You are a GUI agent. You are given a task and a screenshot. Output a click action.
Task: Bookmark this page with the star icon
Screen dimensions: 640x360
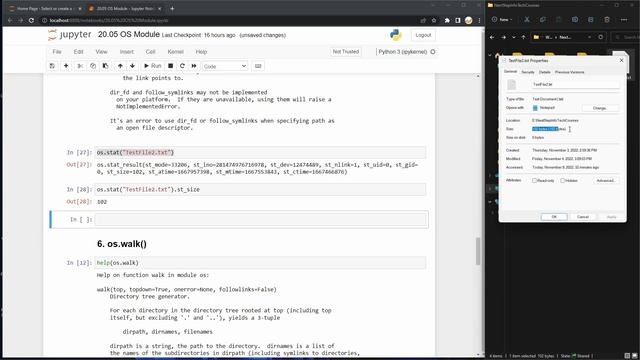click(x=434, y=20)
